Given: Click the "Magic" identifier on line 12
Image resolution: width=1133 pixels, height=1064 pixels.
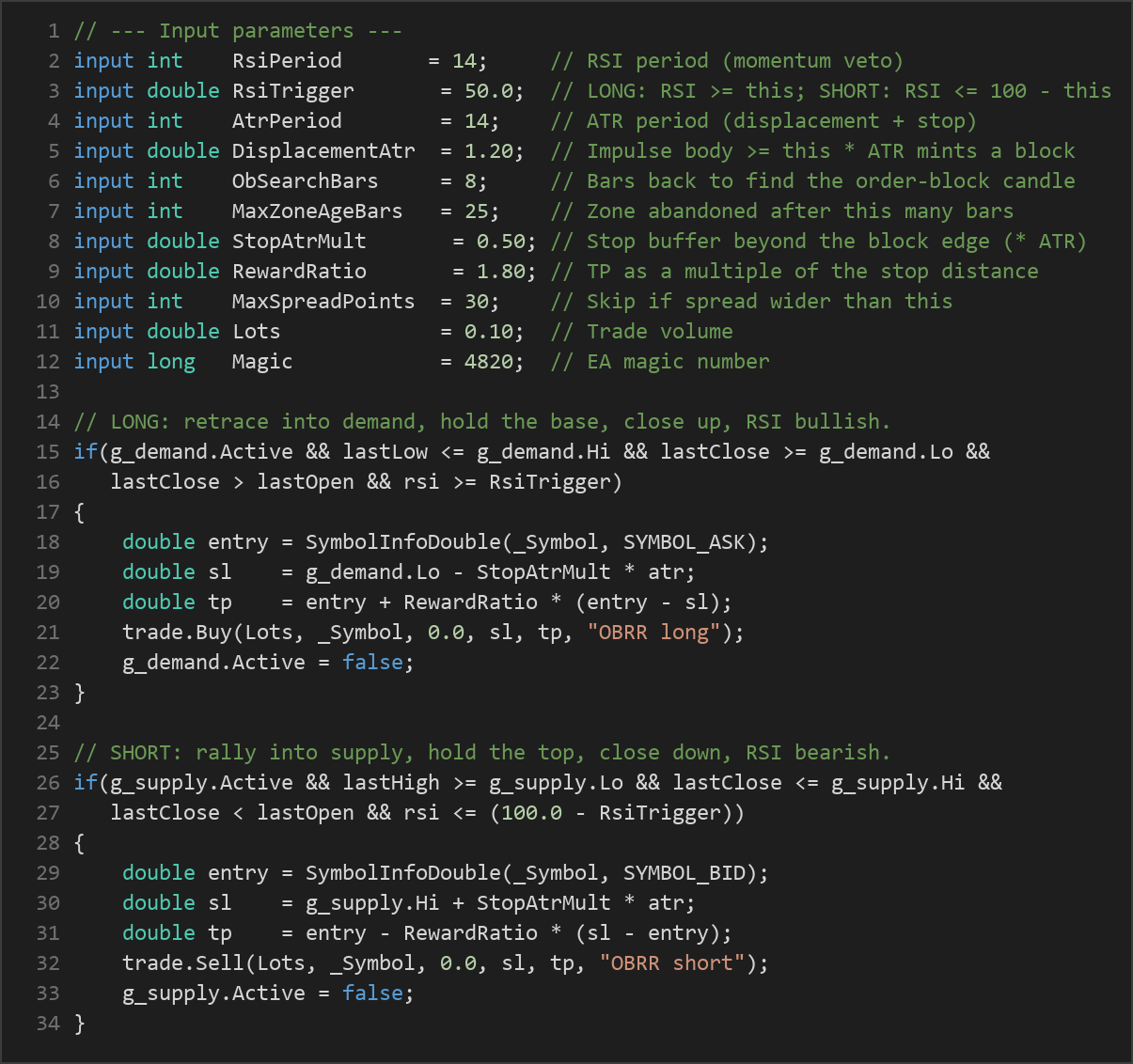Looking at the screenshot, I should coord(262,362).
